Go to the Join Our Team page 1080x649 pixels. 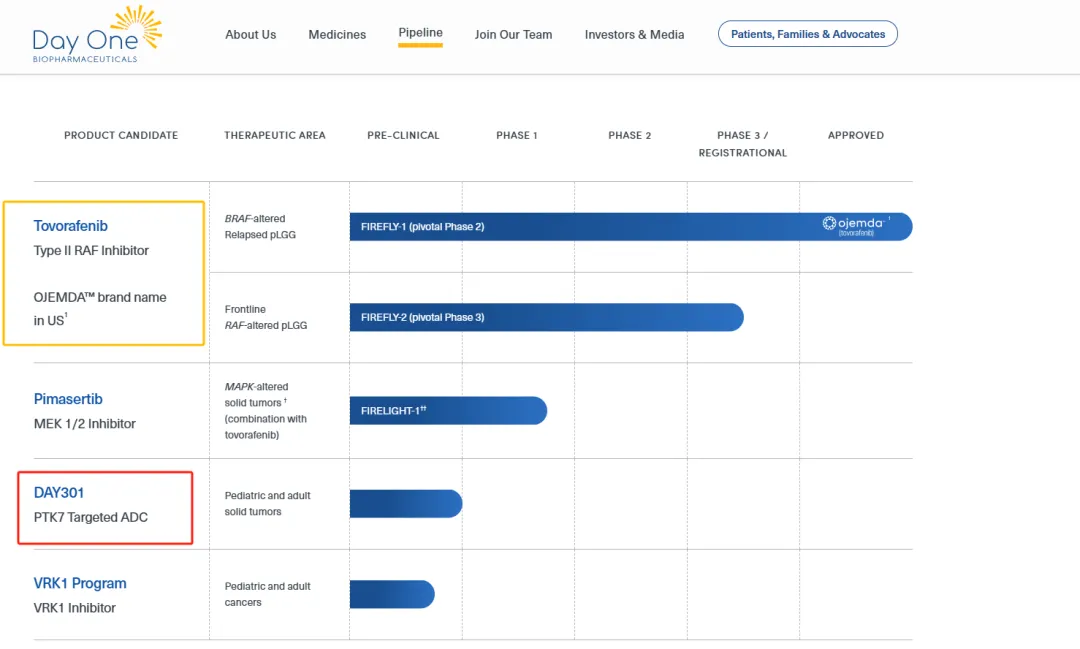pyautogui.click(x=513, y=34)
